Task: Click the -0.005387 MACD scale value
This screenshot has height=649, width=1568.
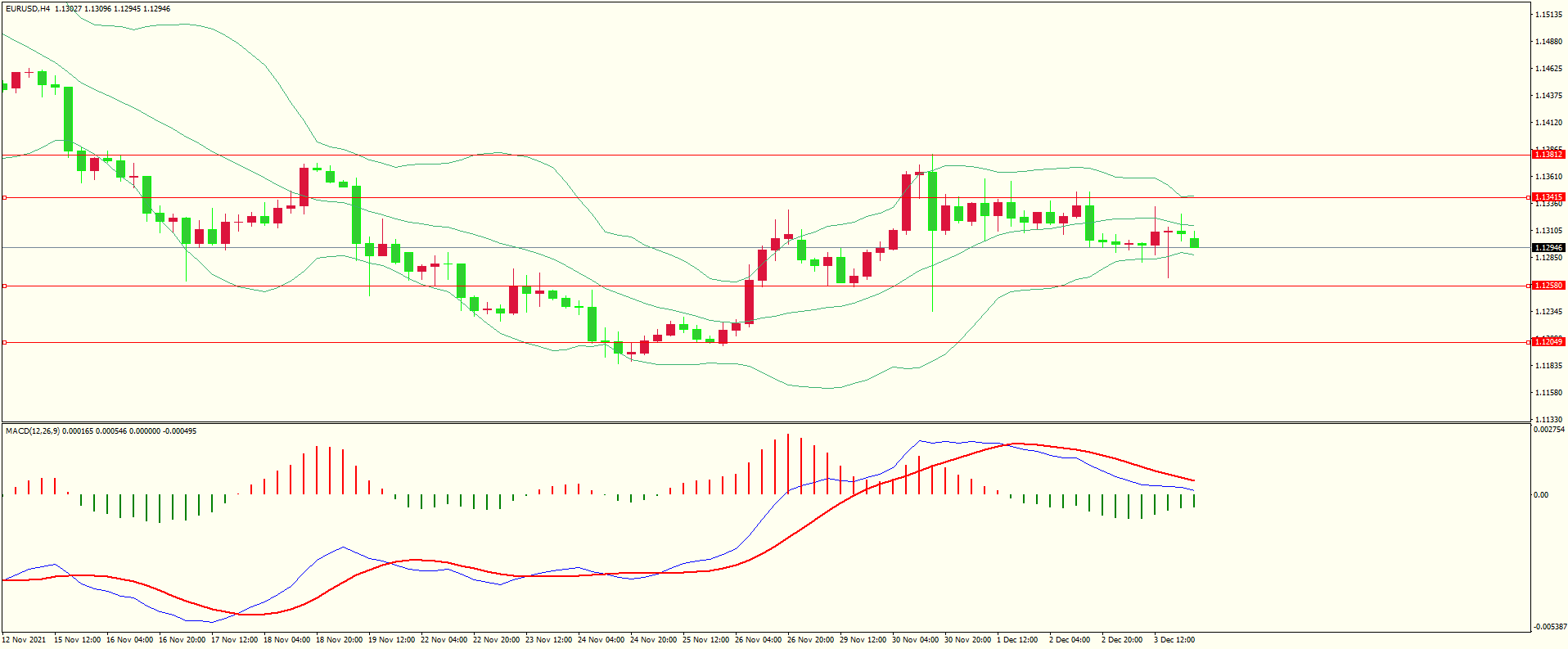Action: pyautogui.click(x=1549, y=627)
